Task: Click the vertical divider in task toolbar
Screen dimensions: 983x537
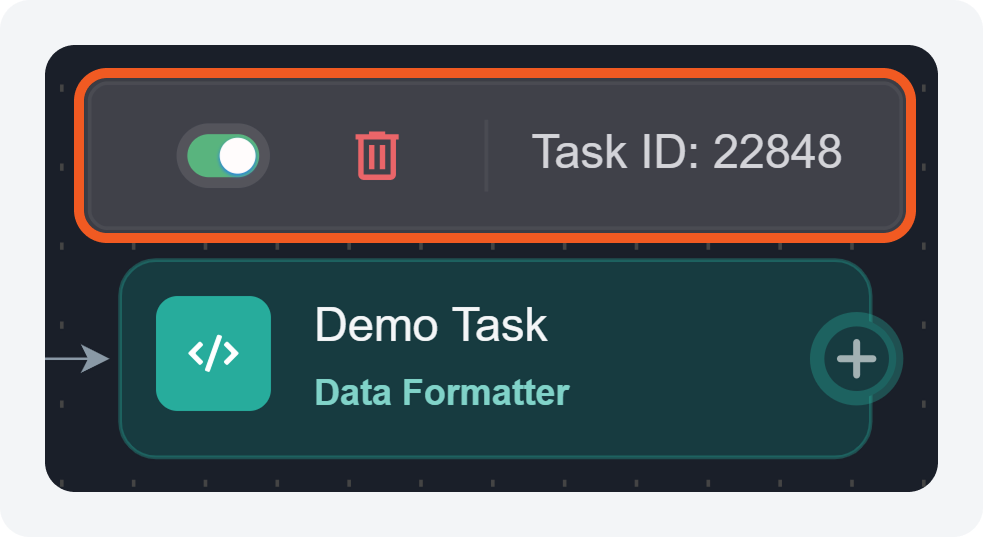Action: 486,155
